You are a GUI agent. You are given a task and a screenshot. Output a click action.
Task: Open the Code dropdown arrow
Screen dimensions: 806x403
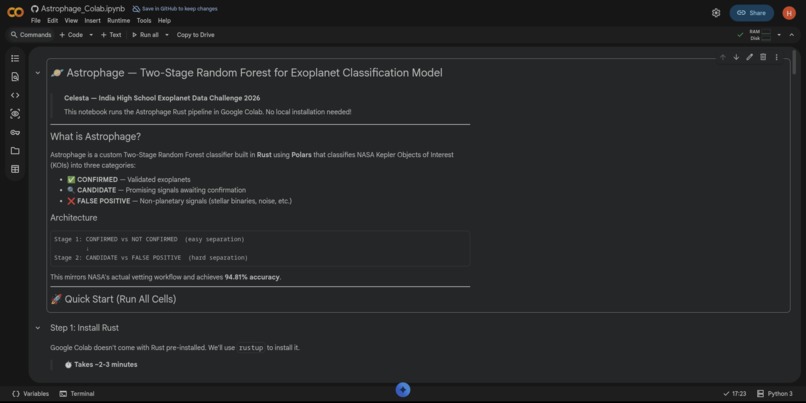(x=91, y=35)
